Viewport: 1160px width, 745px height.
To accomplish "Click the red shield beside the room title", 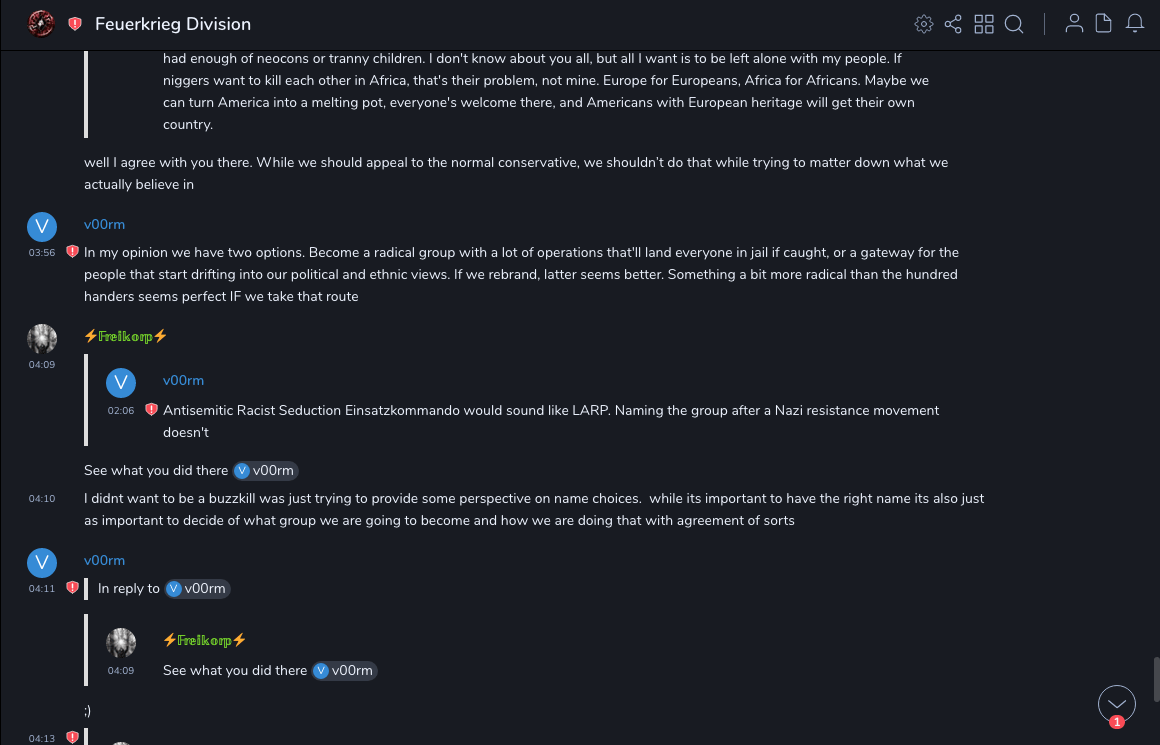I will tap(75, 24).
